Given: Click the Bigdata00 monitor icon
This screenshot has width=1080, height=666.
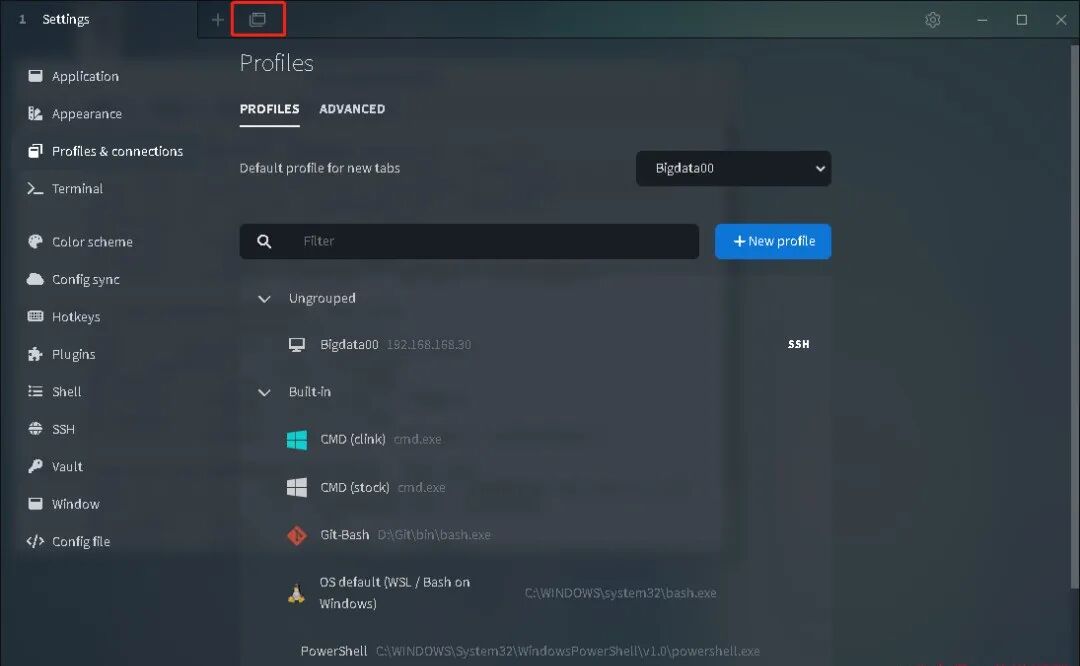Looking at the screenshot, I should click(297, 344).
